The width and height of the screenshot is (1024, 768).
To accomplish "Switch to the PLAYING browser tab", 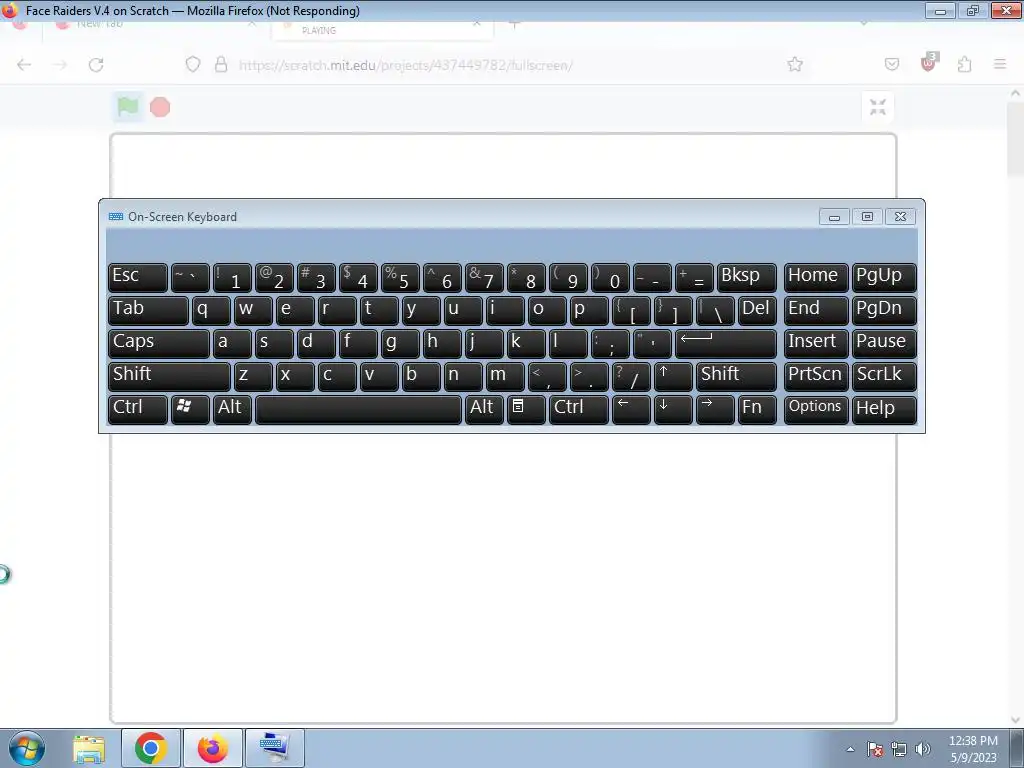I will coord(382,30).
